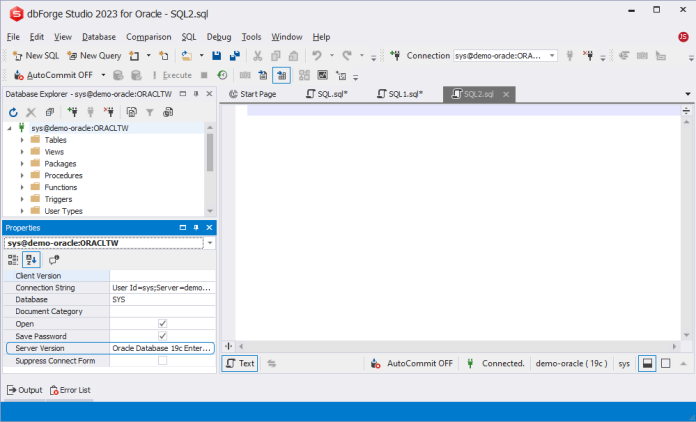Image resolution: width=696 pixels, height=422 pixels.
Task: Refresh the Database Explorer tree
Action: (x=13, y=113)
